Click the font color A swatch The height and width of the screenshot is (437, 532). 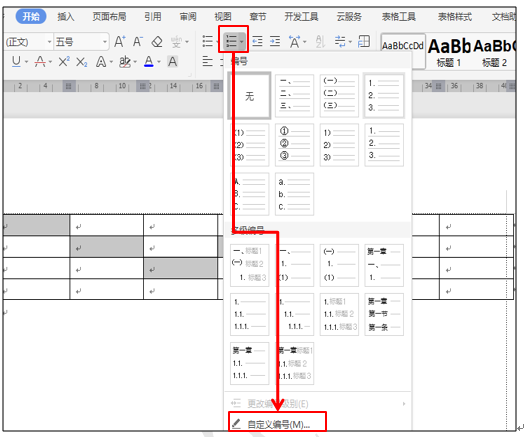(149, 61)
